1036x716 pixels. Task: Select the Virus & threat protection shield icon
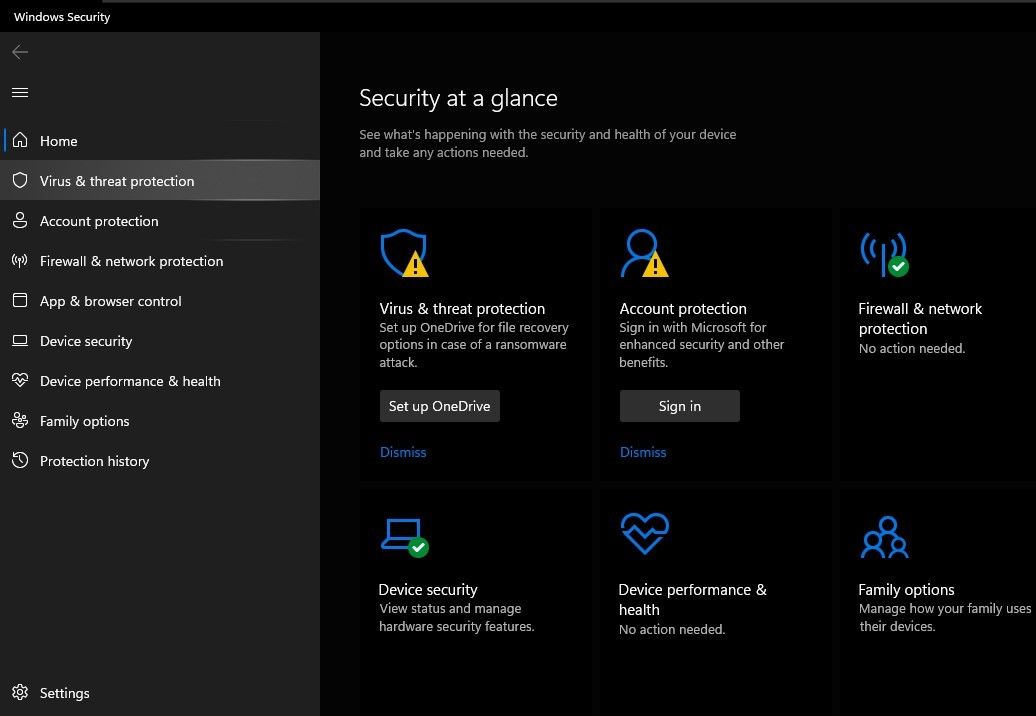pyautogui.click(x=403, y=252)
